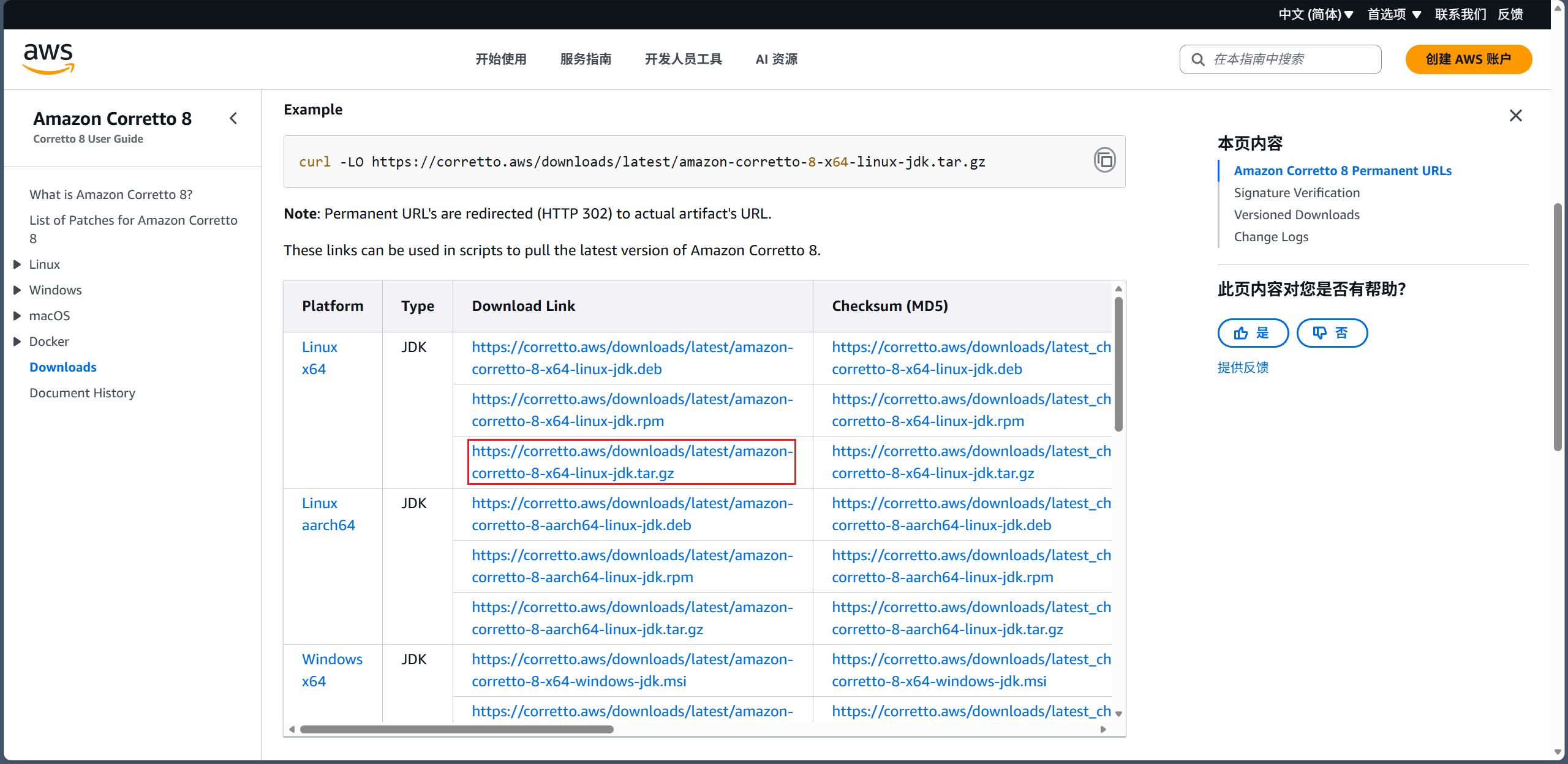
Task: Click the Download Link column header
Action: [x=523, y=306]
